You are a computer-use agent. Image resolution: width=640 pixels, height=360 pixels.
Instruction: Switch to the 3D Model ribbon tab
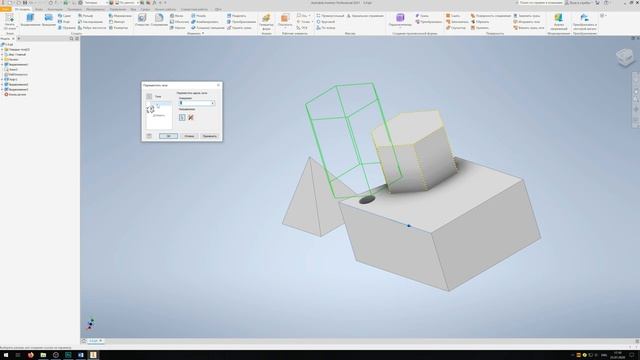tap(22, 9)
